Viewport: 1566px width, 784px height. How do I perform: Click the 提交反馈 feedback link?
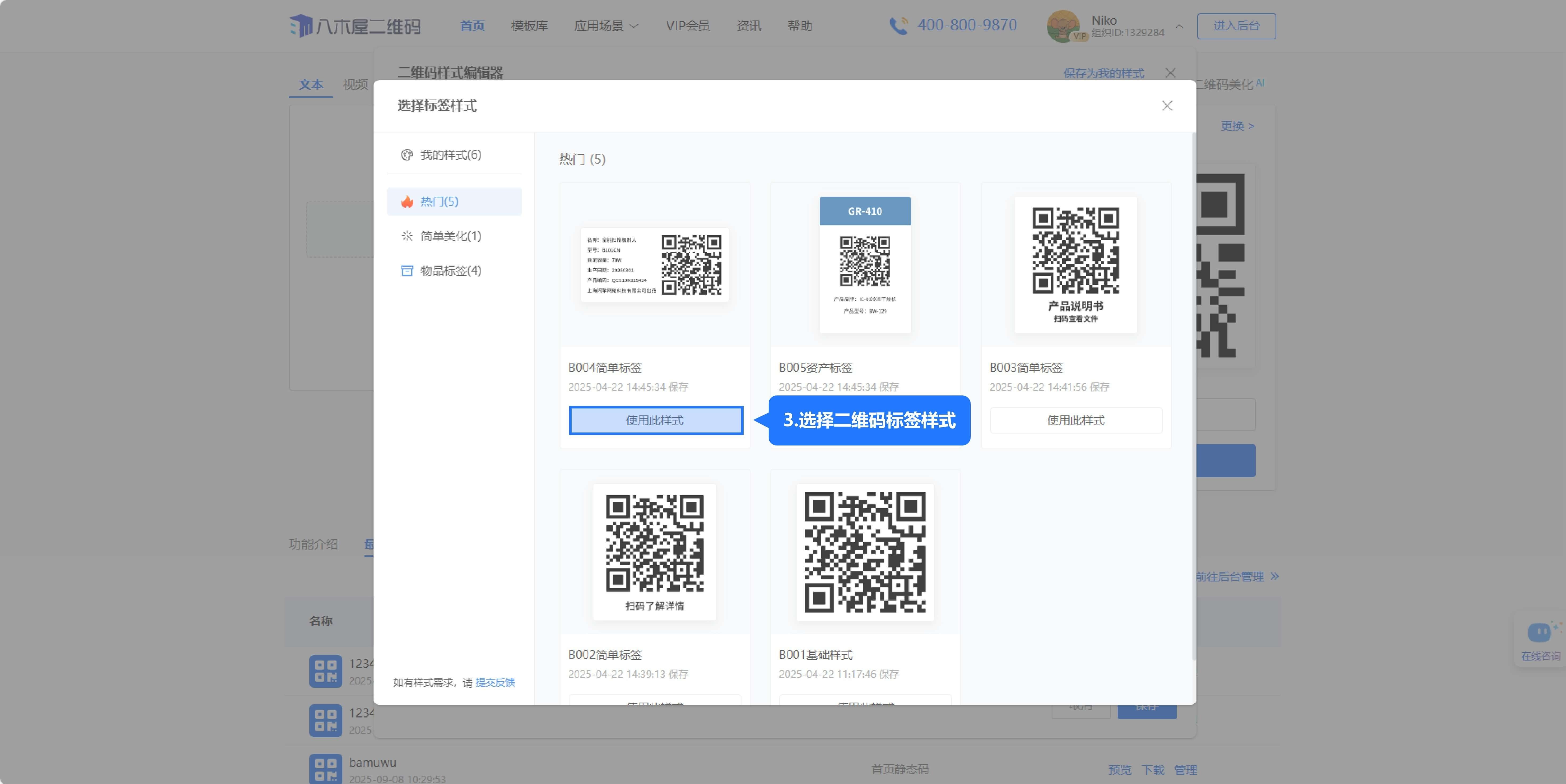pos(495,683)
